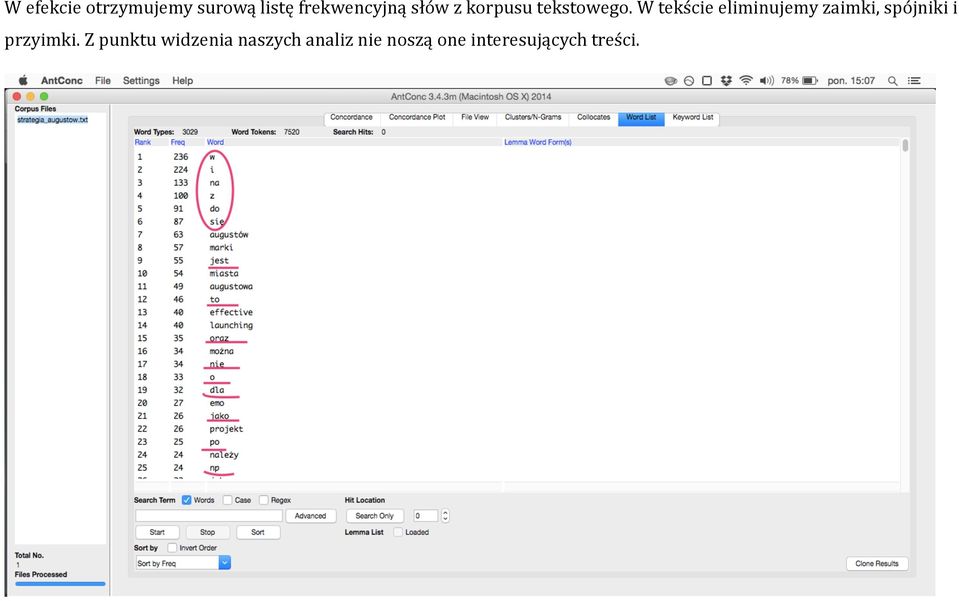Click the Advanced button
Viewport: 959px width, 601px height.
click(310, 516)
